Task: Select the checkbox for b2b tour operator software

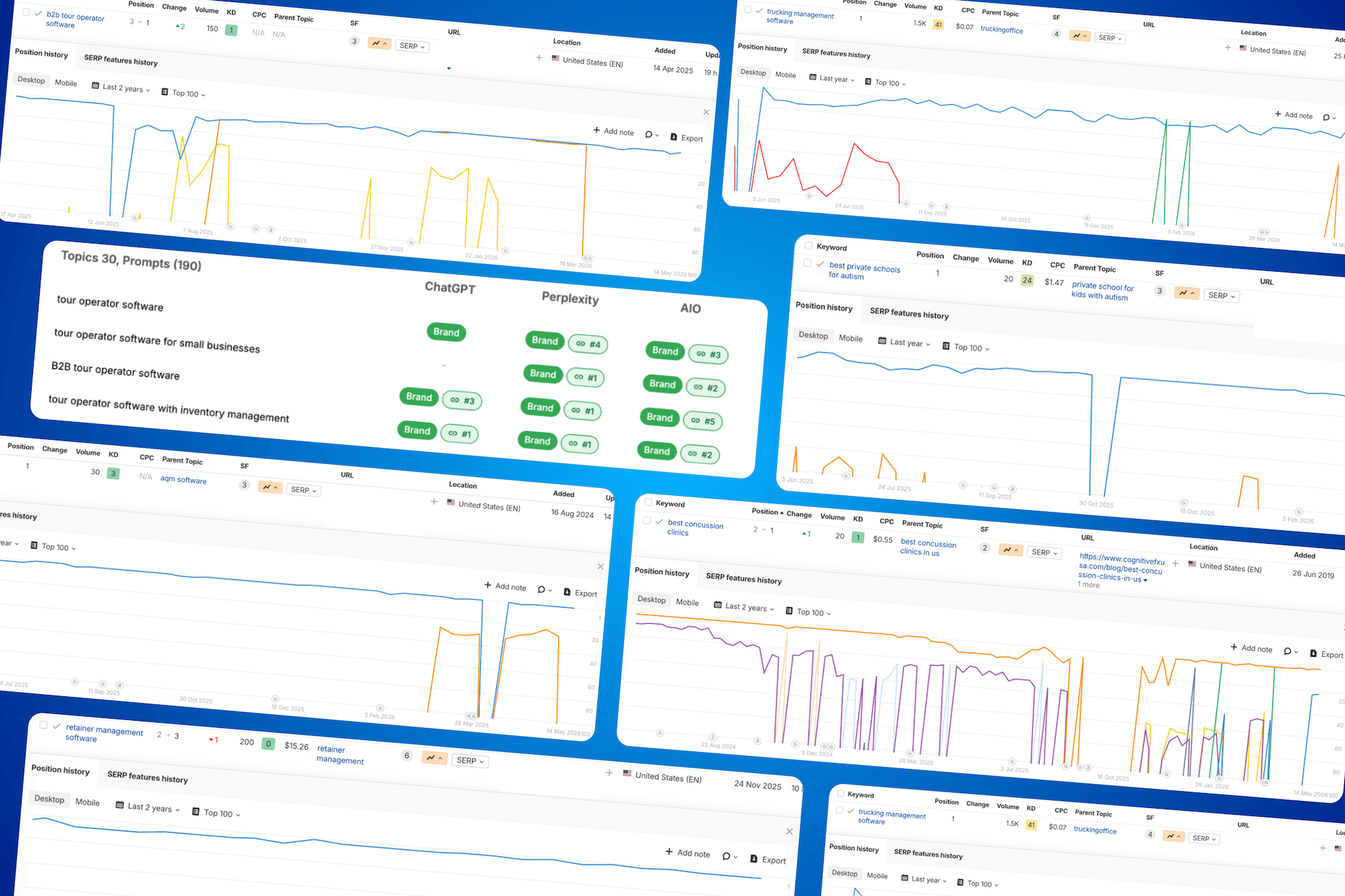Action: (26, 12)
